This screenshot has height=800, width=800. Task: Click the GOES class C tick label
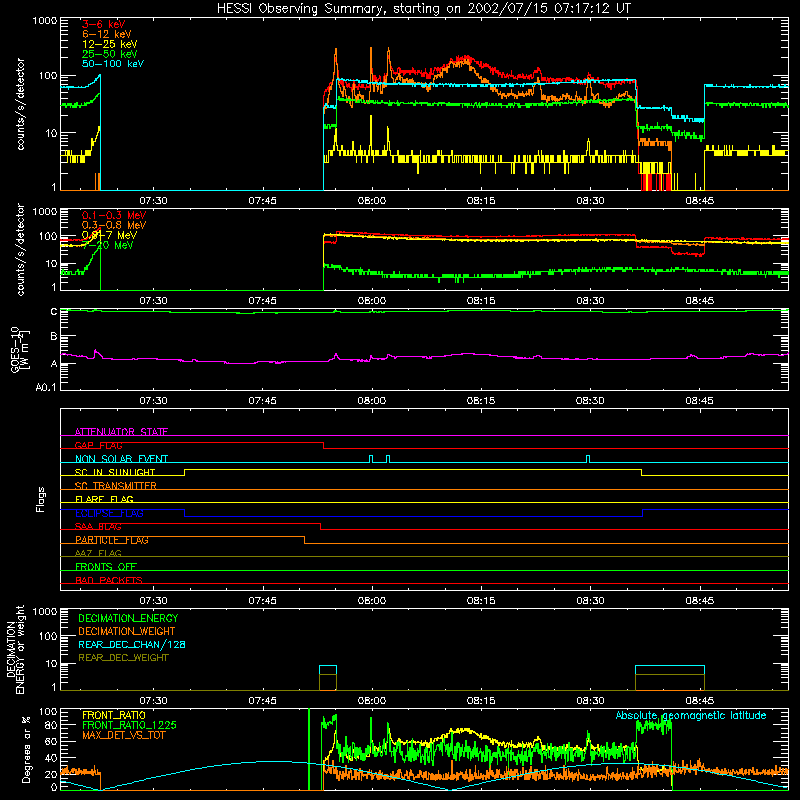54,312
